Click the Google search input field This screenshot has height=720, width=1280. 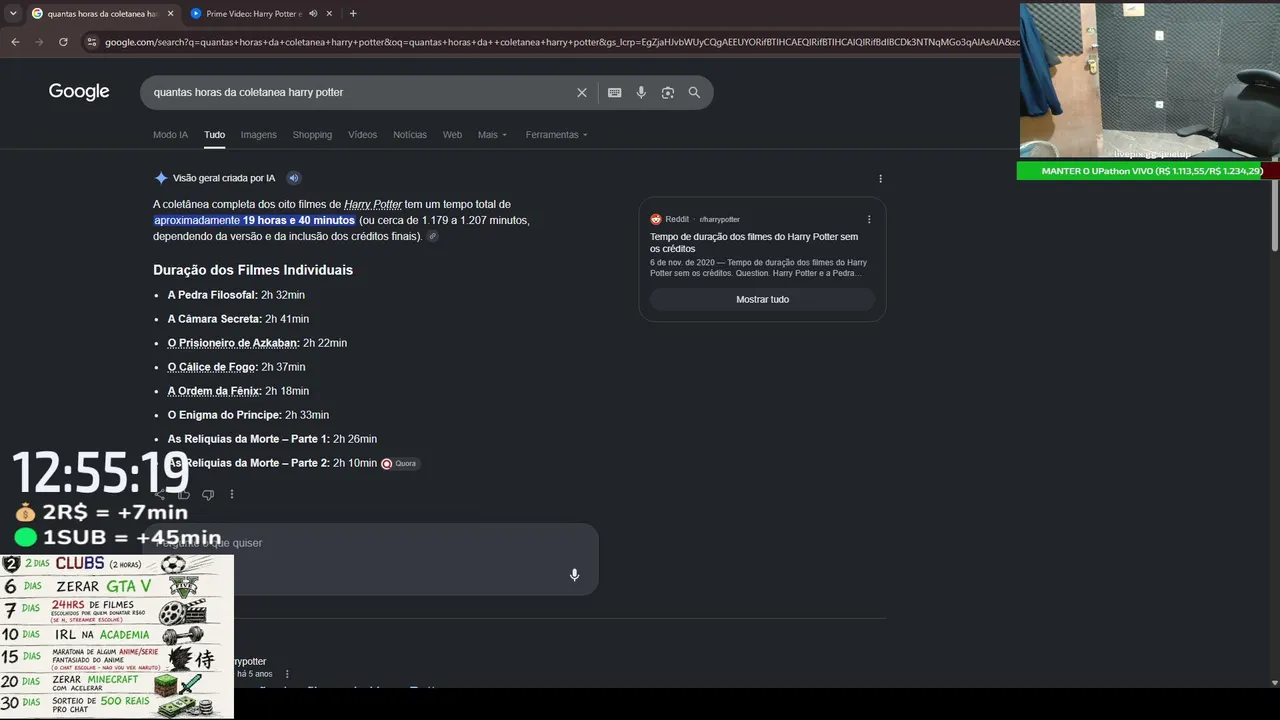point(360,92)
